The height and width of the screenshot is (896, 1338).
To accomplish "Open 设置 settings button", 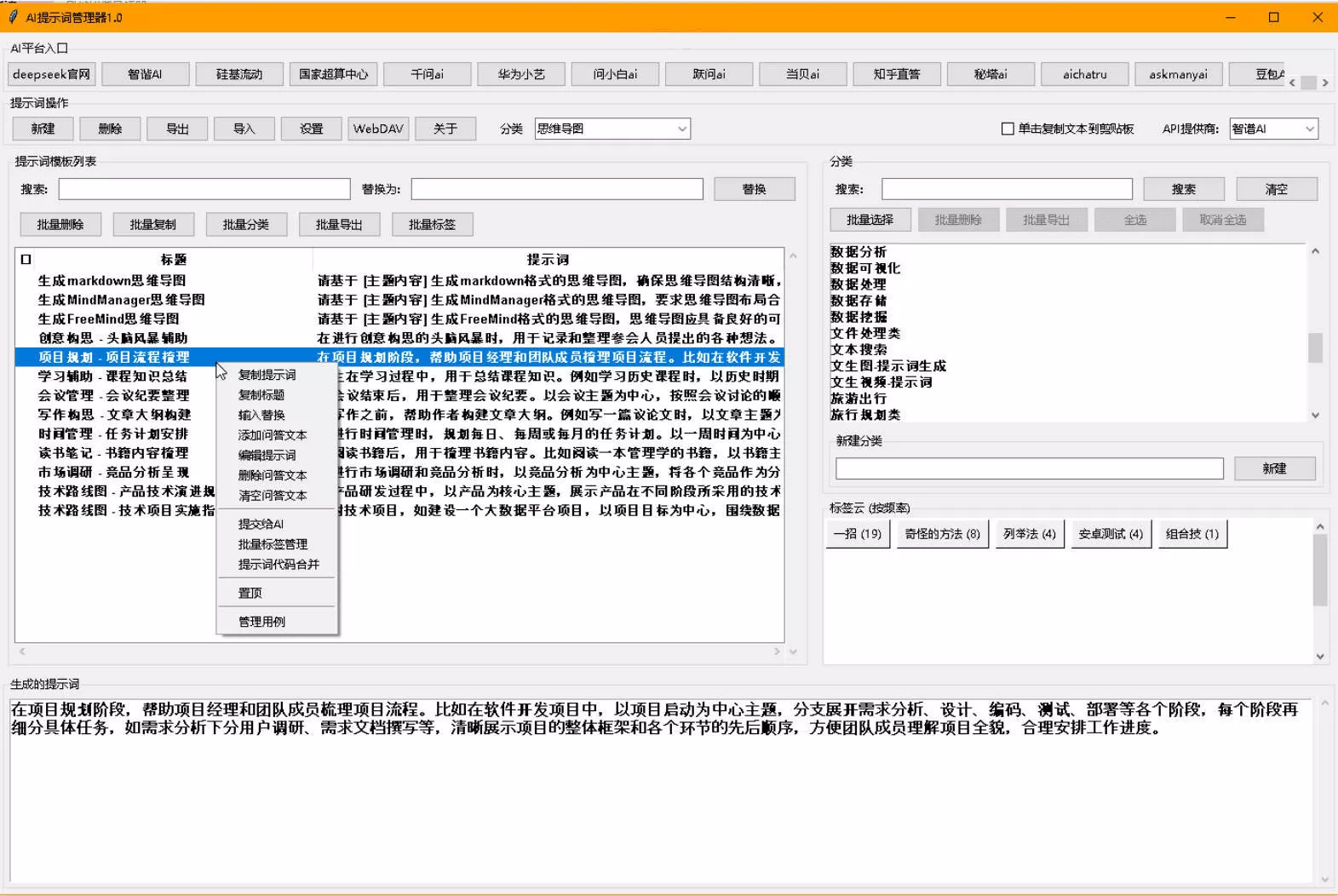I will pos(312,129).
